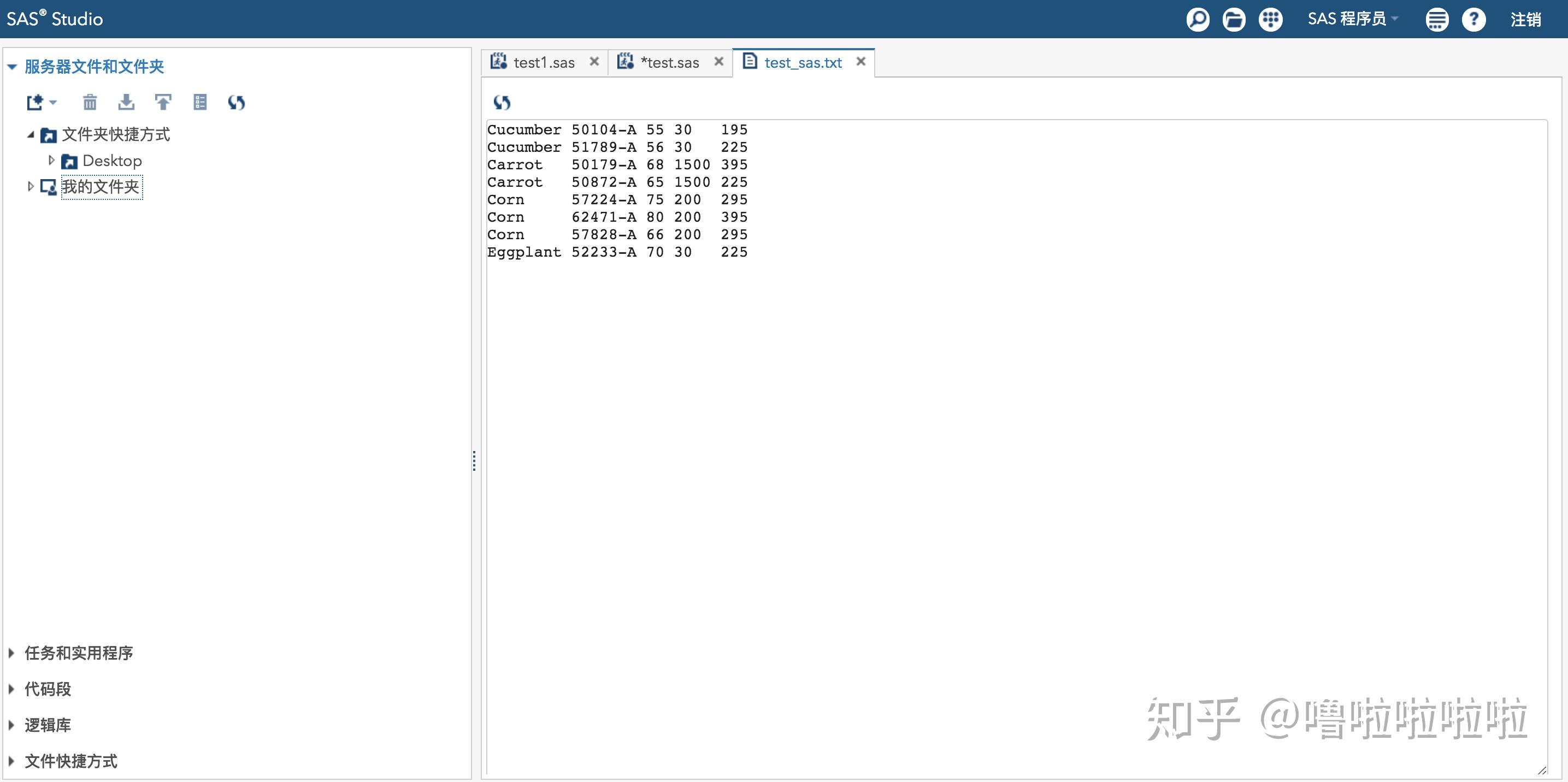Expand the 我的文件夹 tree node
1568x782 pixels.
click(x=31, y=186)
